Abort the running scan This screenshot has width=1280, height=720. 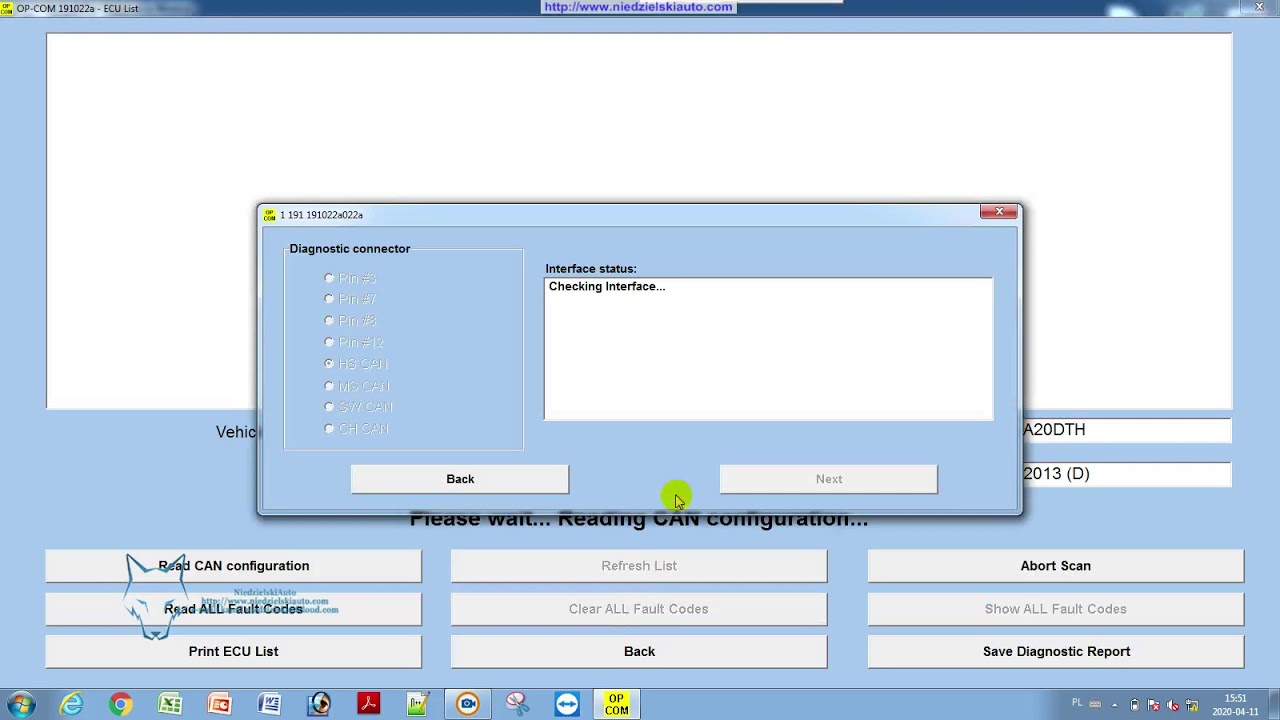click(x=1056, y=566)
